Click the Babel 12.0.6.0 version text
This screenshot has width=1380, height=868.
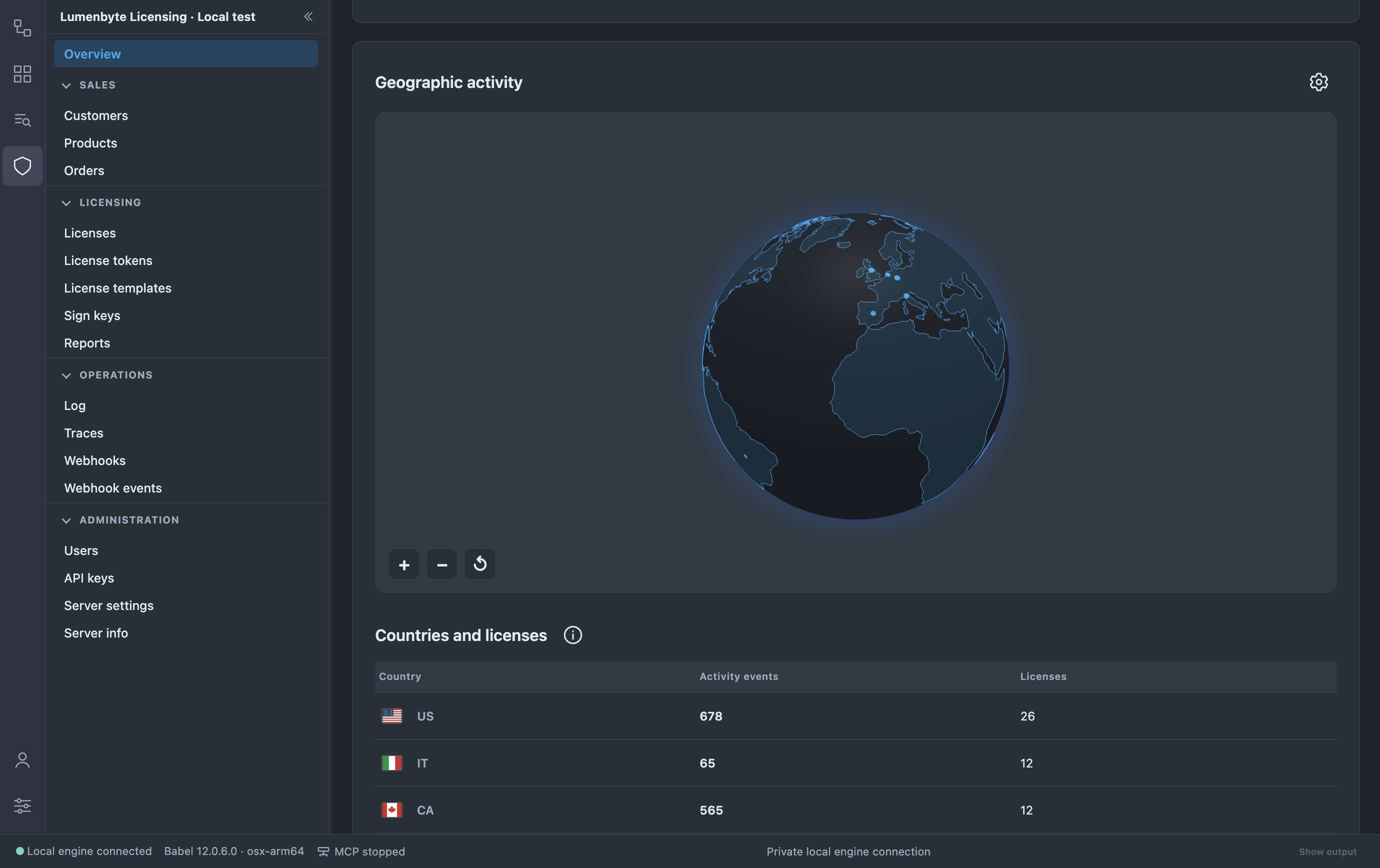coord(234,851)
